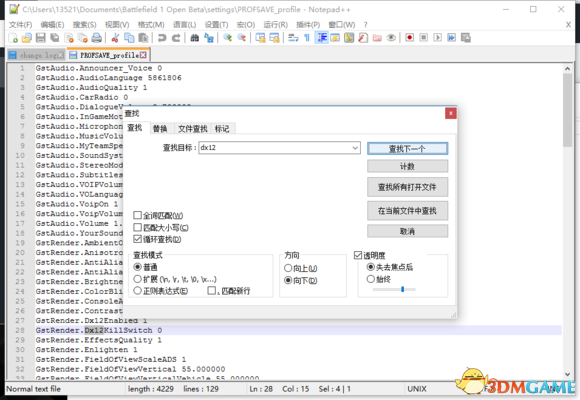
Task: Open the 视图(V) menu
Action: (117, 25)
